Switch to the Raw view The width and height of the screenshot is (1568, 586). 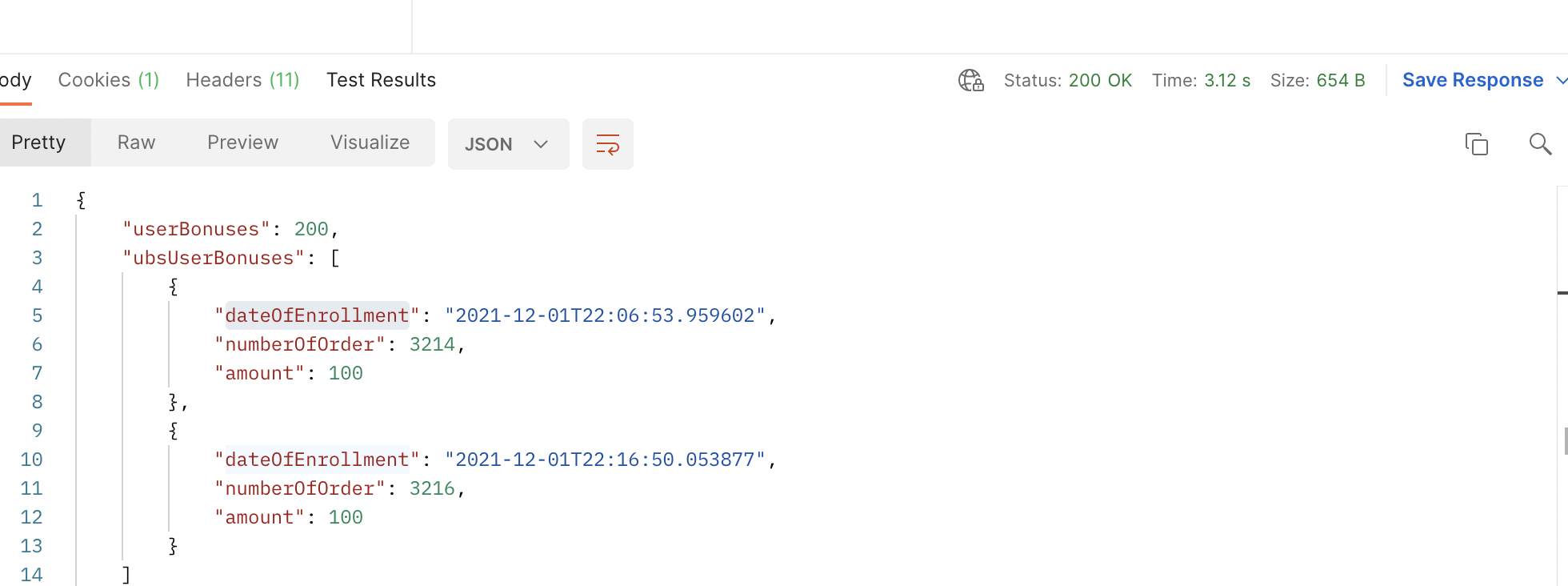coord(135,142)
